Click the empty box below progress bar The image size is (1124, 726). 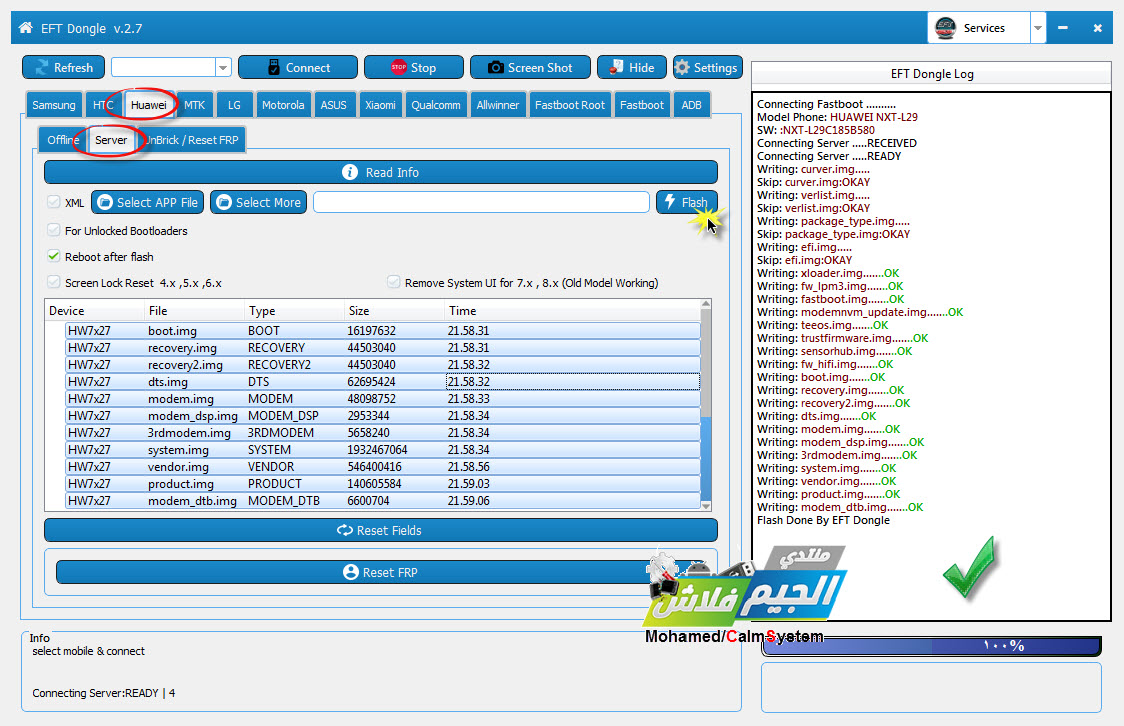pos(931,687)
